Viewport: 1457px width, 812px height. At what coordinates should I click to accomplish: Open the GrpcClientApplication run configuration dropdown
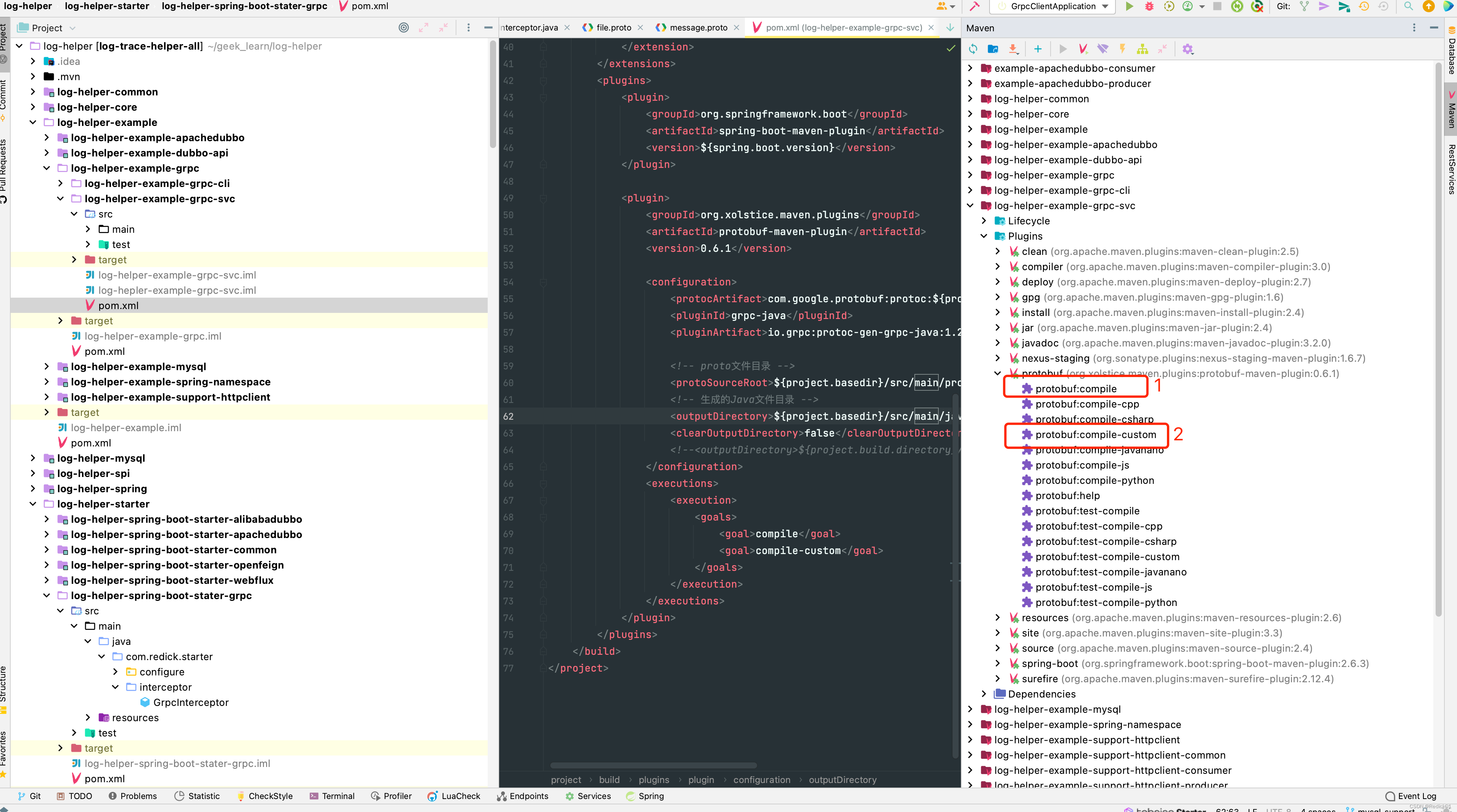[1052, 6]
